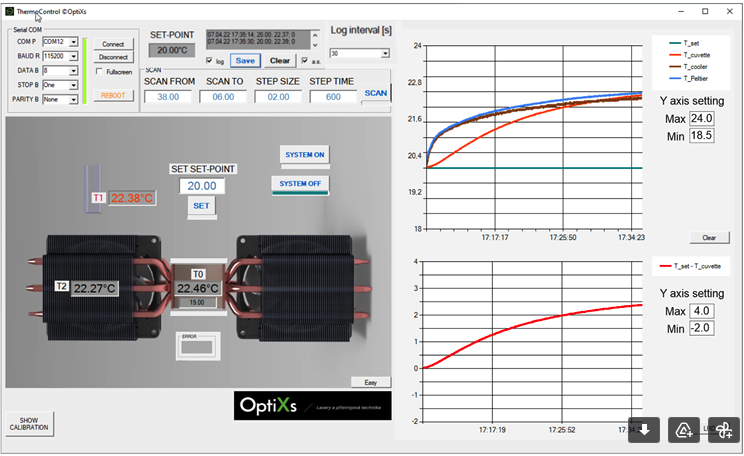
Task: Click the fan-plus overlay icon
Action: coord(723,429)
